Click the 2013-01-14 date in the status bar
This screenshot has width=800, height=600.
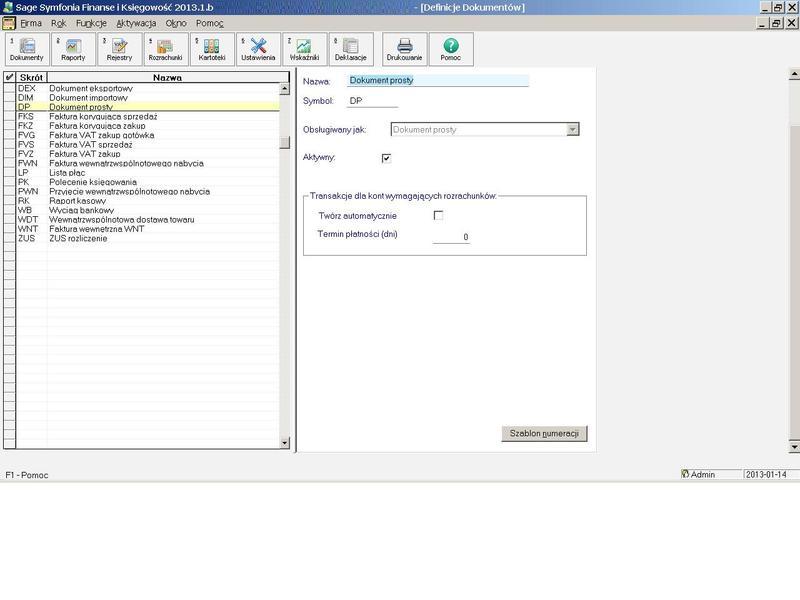point(766,474)
